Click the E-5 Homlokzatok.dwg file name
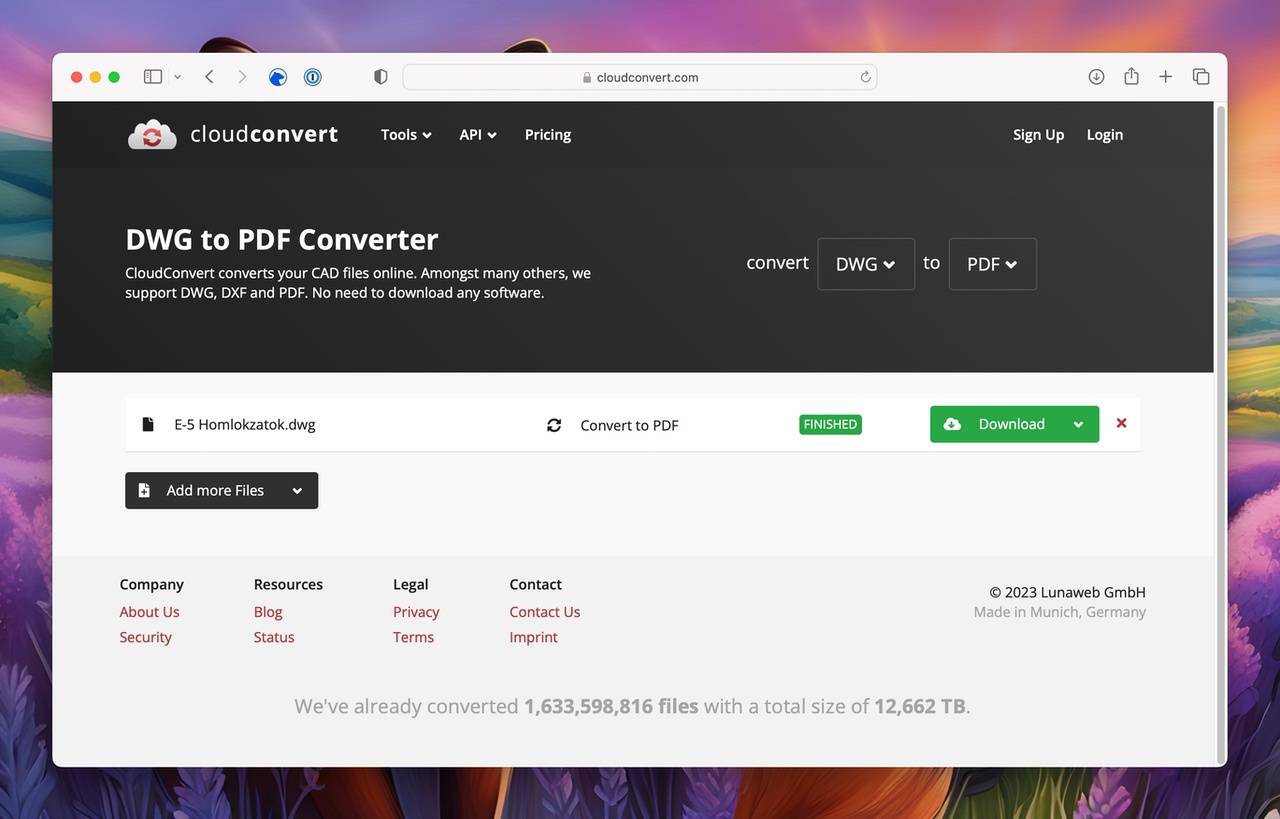1280x819 pixels. click(245, 424)
